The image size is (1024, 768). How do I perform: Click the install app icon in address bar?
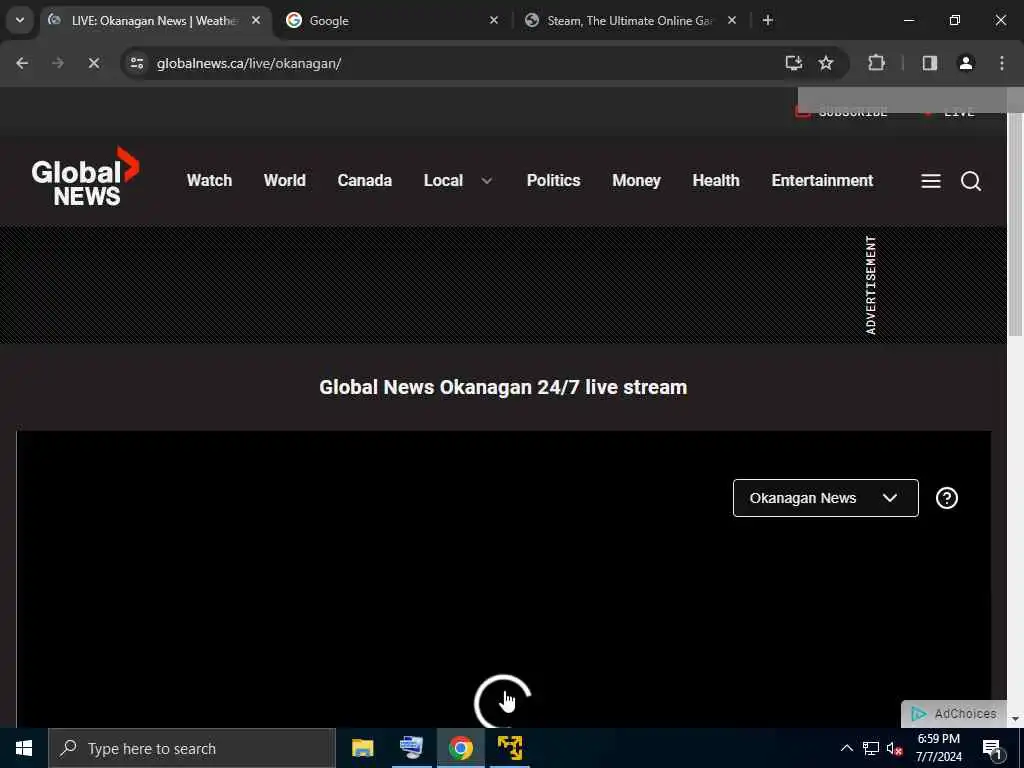793,63
